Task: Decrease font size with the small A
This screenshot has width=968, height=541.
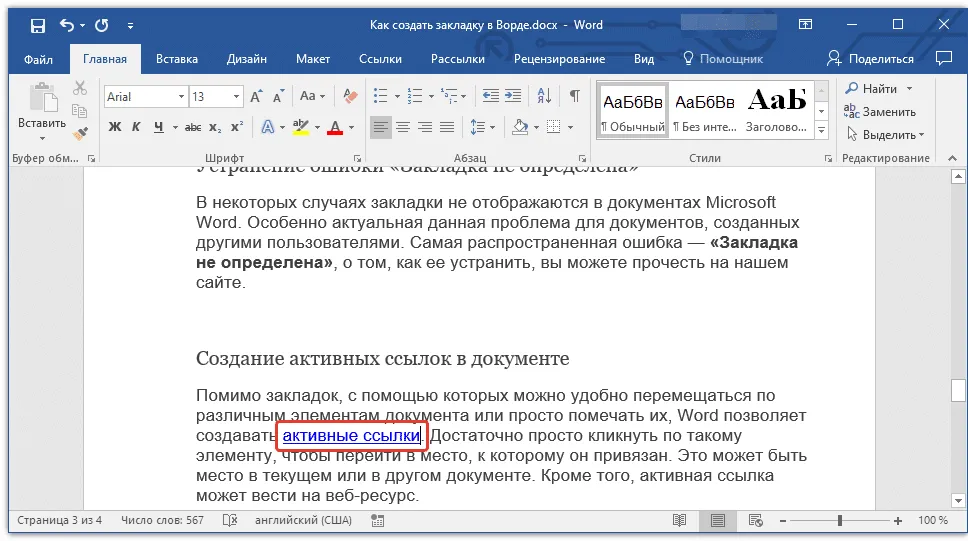Action: (x=278, y=96)
